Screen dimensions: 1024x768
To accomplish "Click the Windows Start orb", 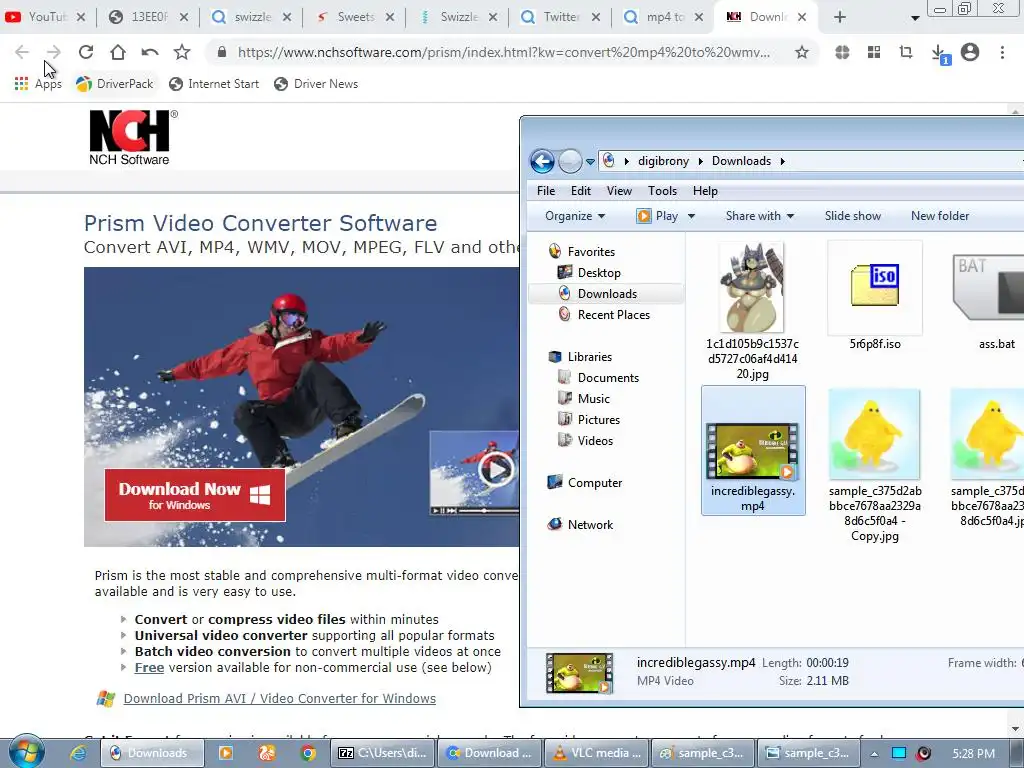I will coord(26,752).
